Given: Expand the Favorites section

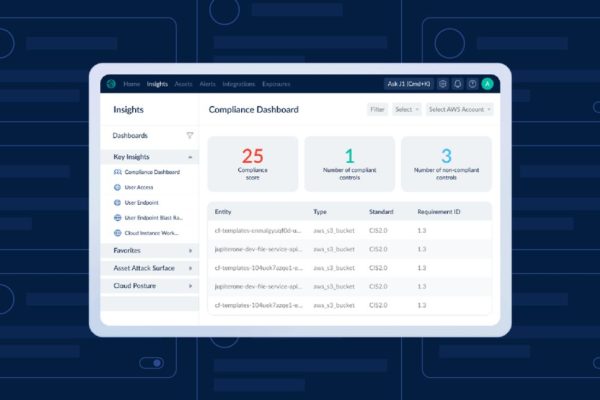Looking at the screenshot, I should 190,250.
